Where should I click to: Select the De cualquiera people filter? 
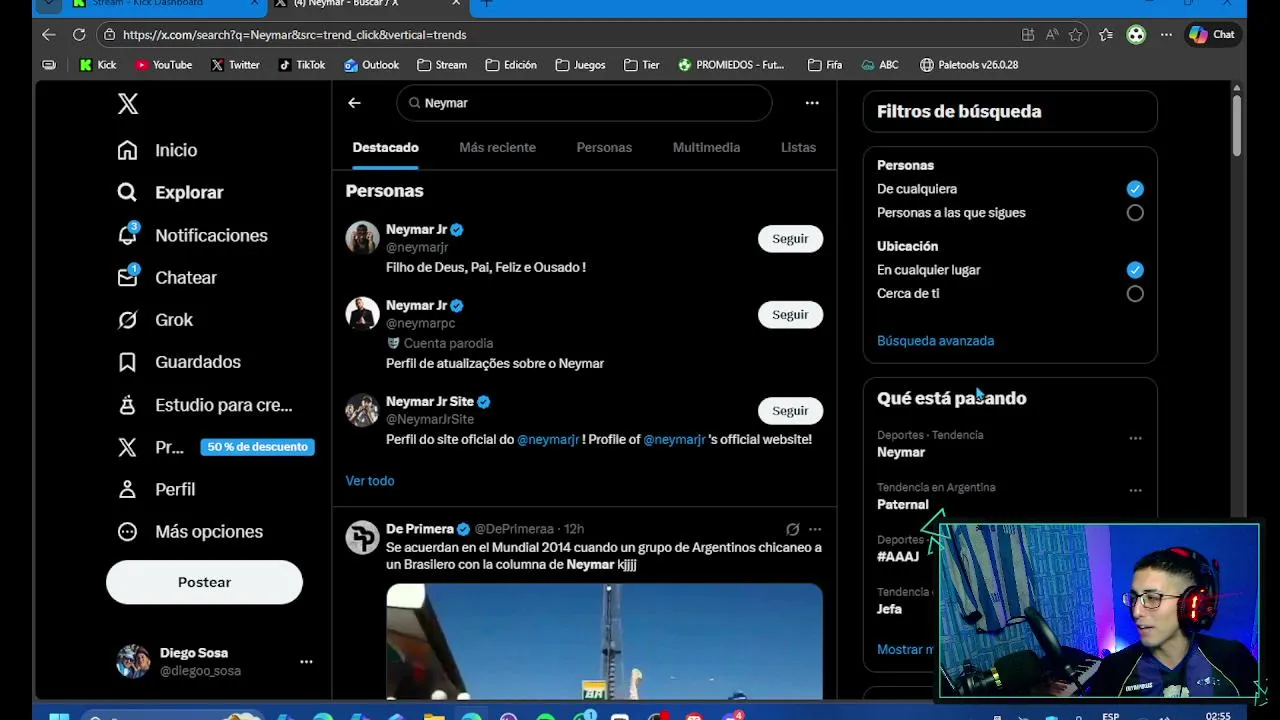[x=1135, y=189]
